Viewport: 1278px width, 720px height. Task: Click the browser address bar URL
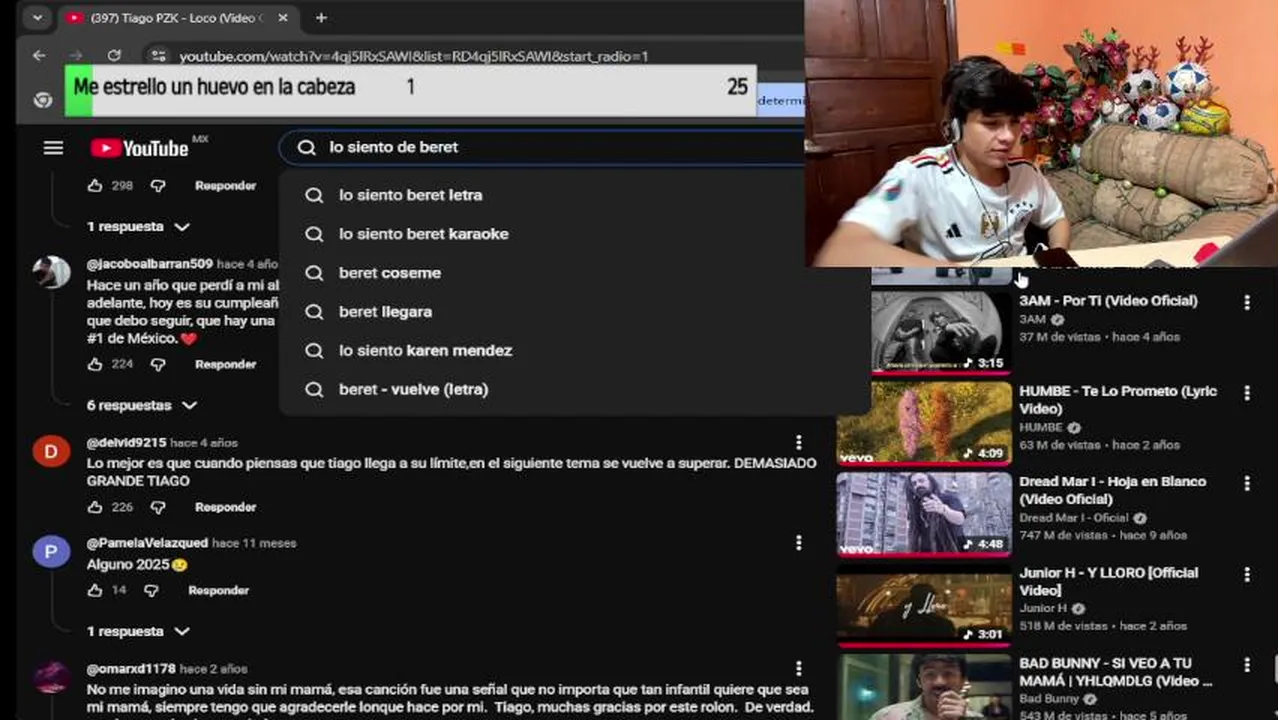point(414,56)
